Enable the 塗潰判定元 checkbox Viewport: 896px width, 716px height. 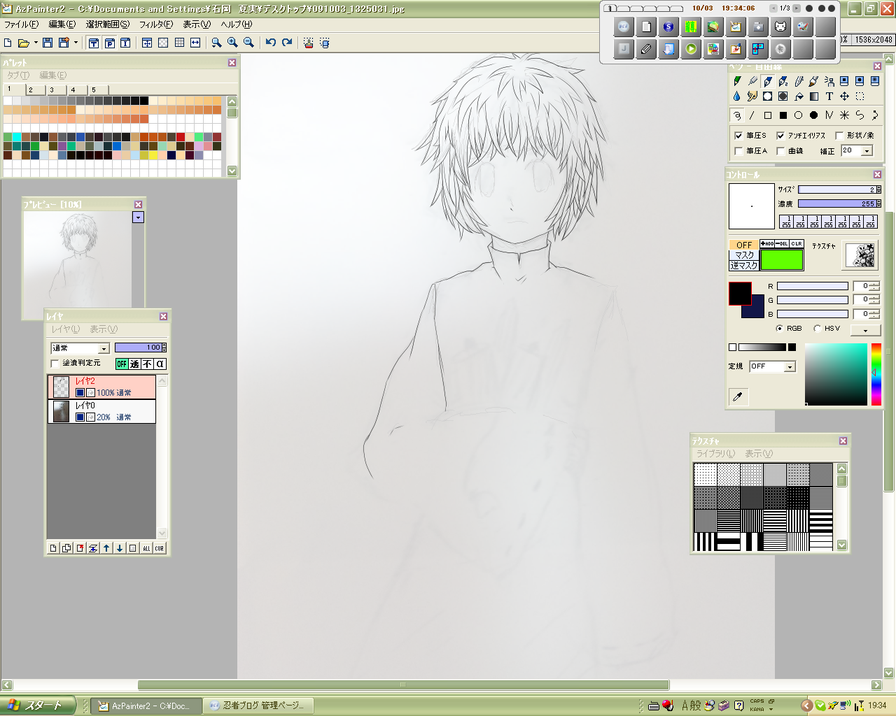pos(55,363)
